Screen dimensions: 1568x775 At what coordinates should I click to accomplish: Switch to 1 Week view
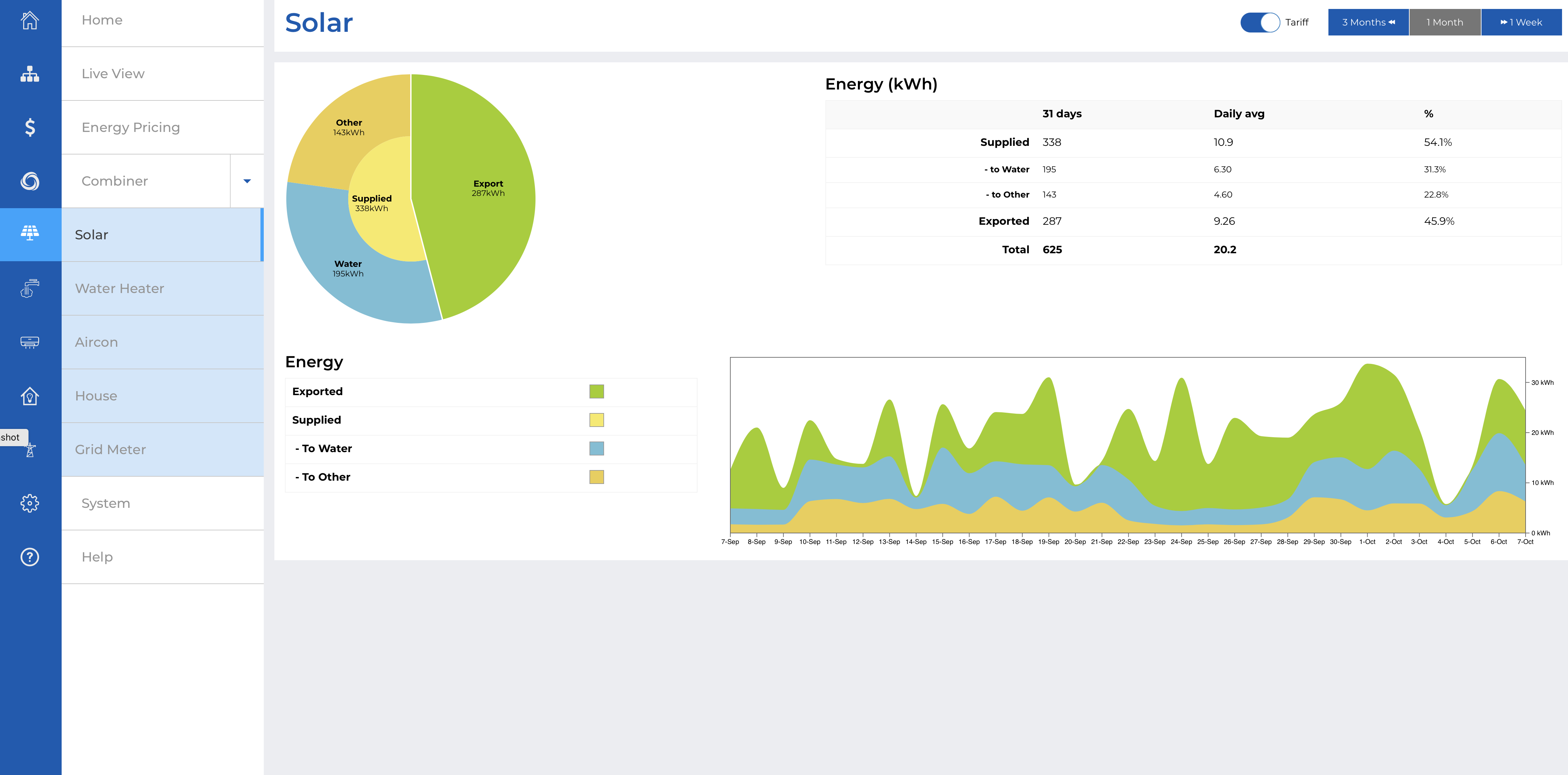[1521, 23]
